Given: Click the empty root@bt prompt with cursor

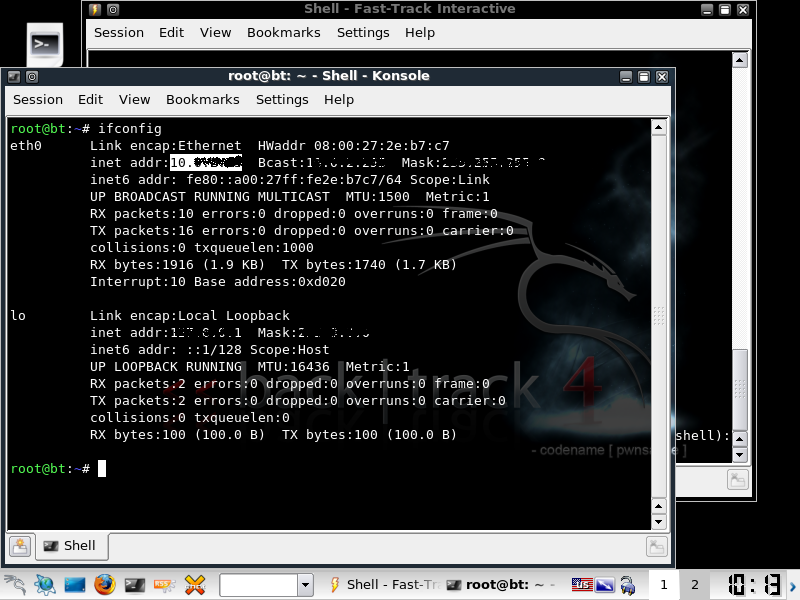Looking at the screenshot, I should pyautogui.click(x=58, y=468).
